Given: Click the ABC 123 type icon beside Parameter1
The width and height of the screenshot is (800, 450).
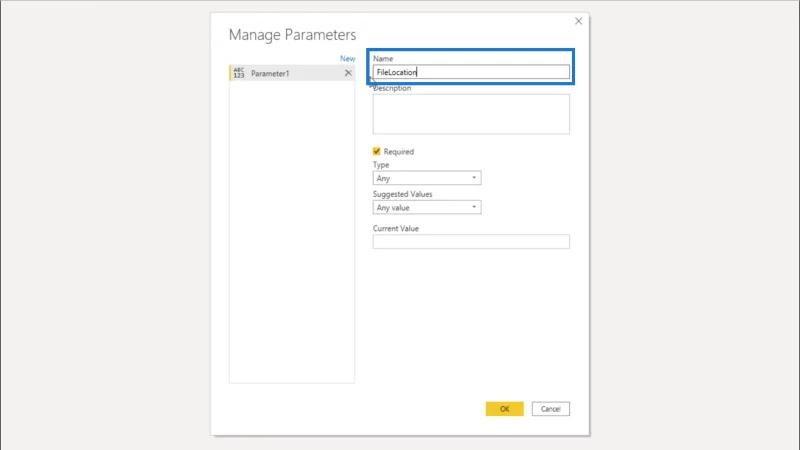Looking at the screenshot, I should coord(239,73).
